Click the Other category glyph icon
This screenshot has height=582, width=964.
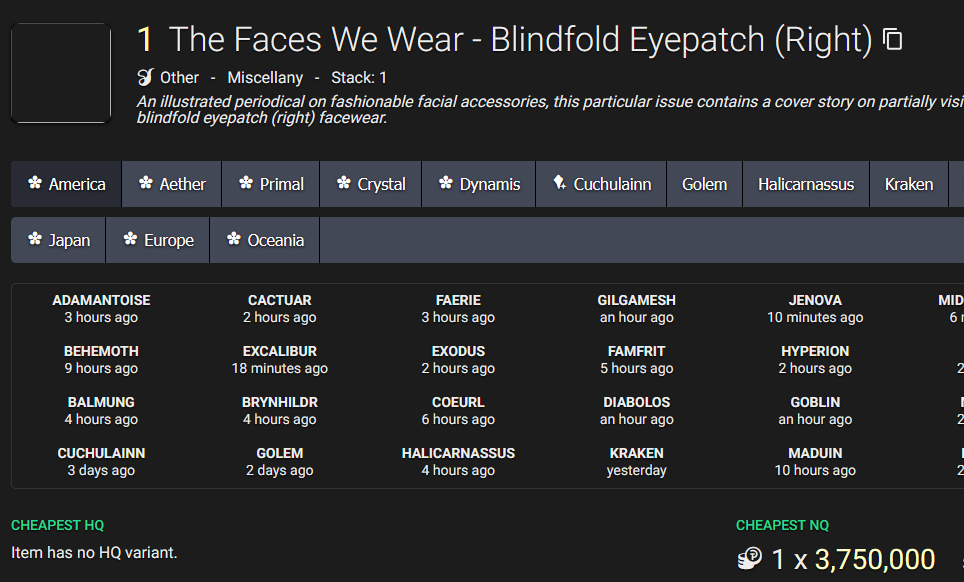(145, 77)
